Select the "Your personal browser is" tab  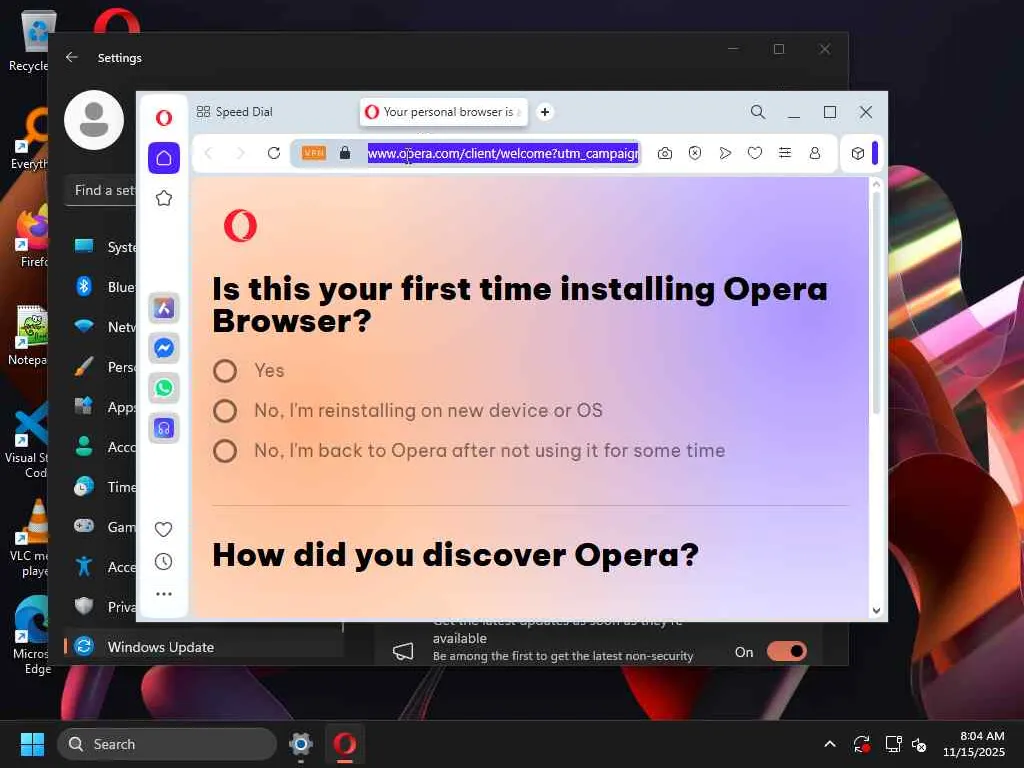pyautogui.click(x=444, y=112)
